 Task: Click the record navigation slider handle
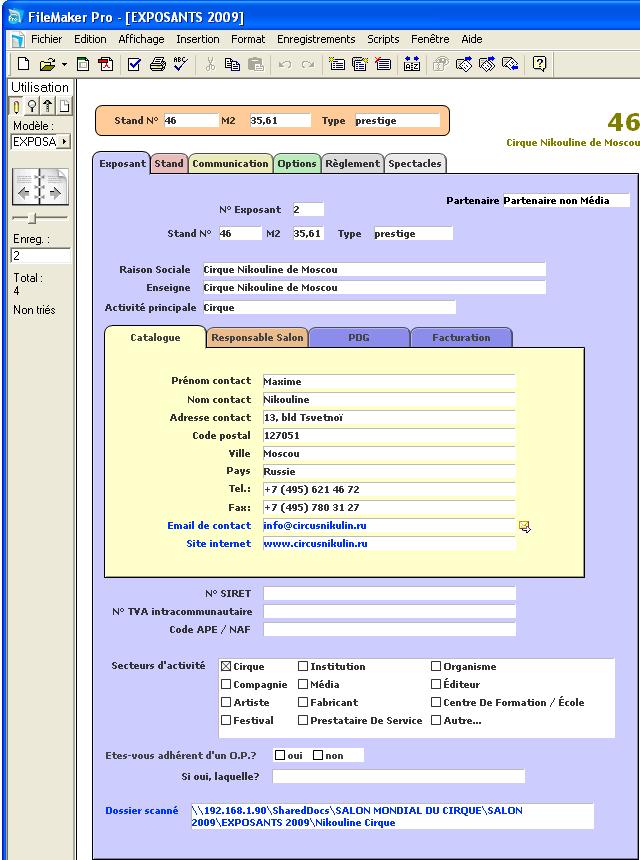(x=32, y=217)
